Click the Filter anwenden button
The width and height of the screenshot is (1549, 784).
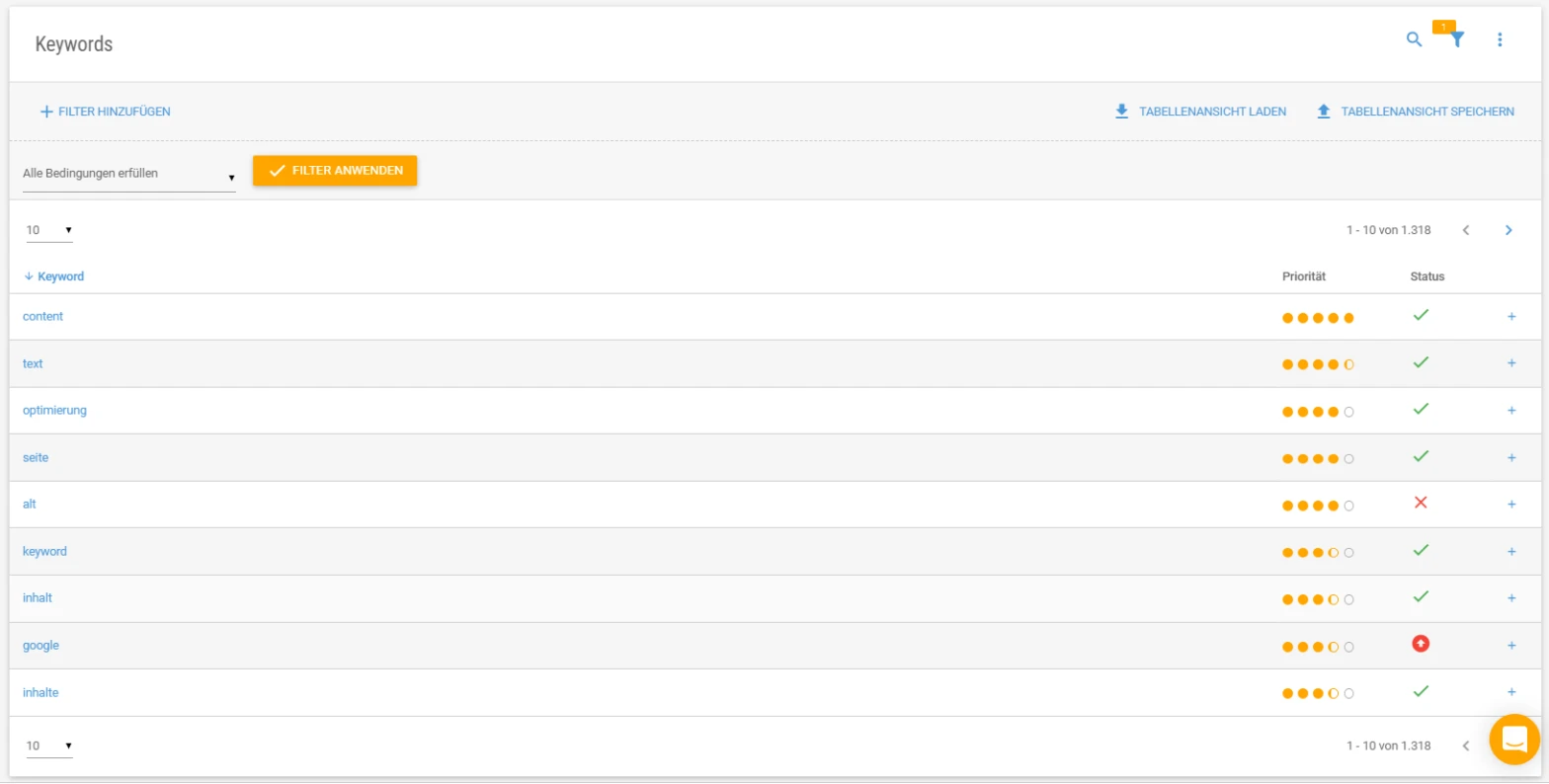(x=335, y=170)
